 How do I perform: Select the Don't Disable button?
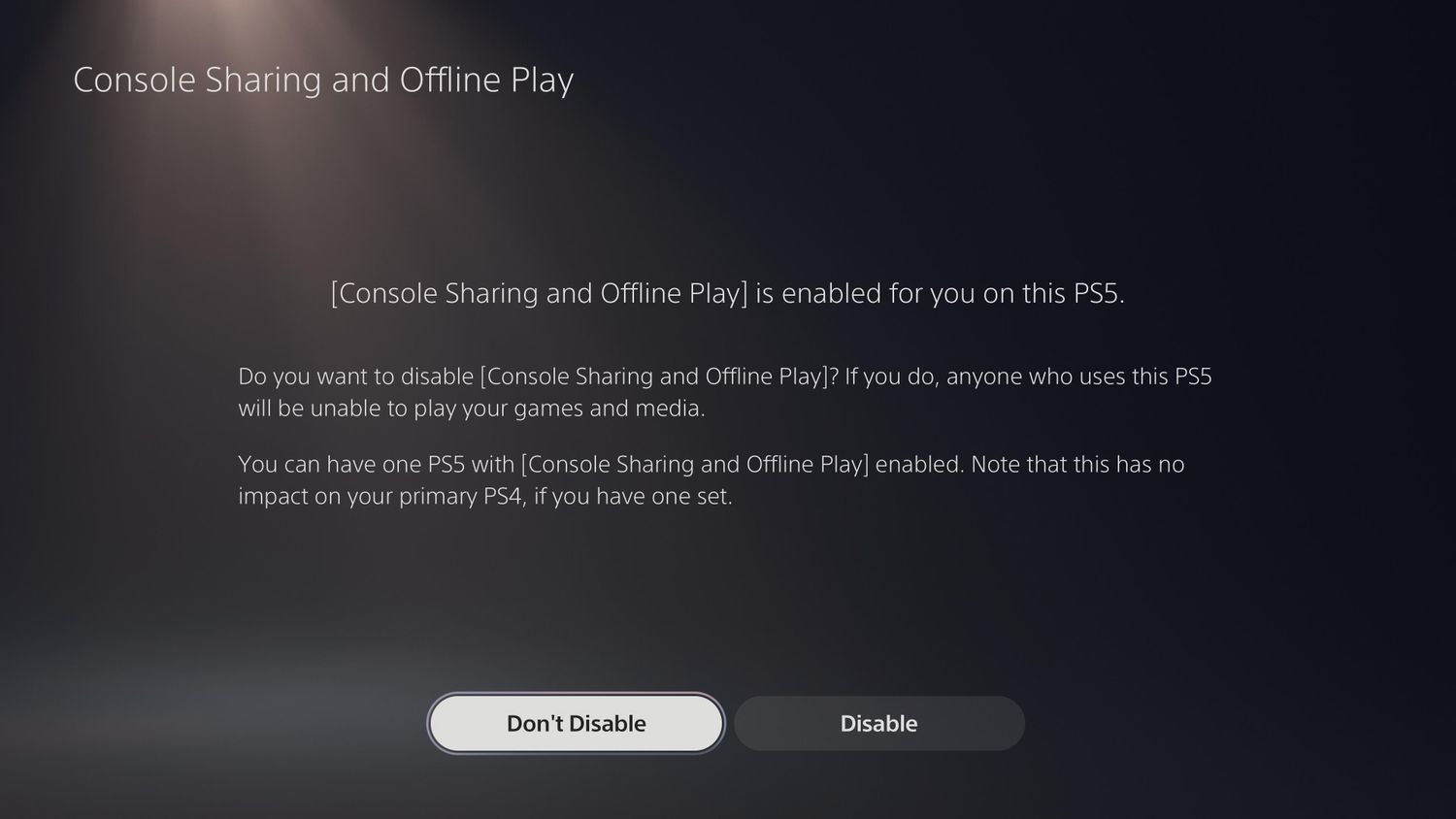[576, 723]
